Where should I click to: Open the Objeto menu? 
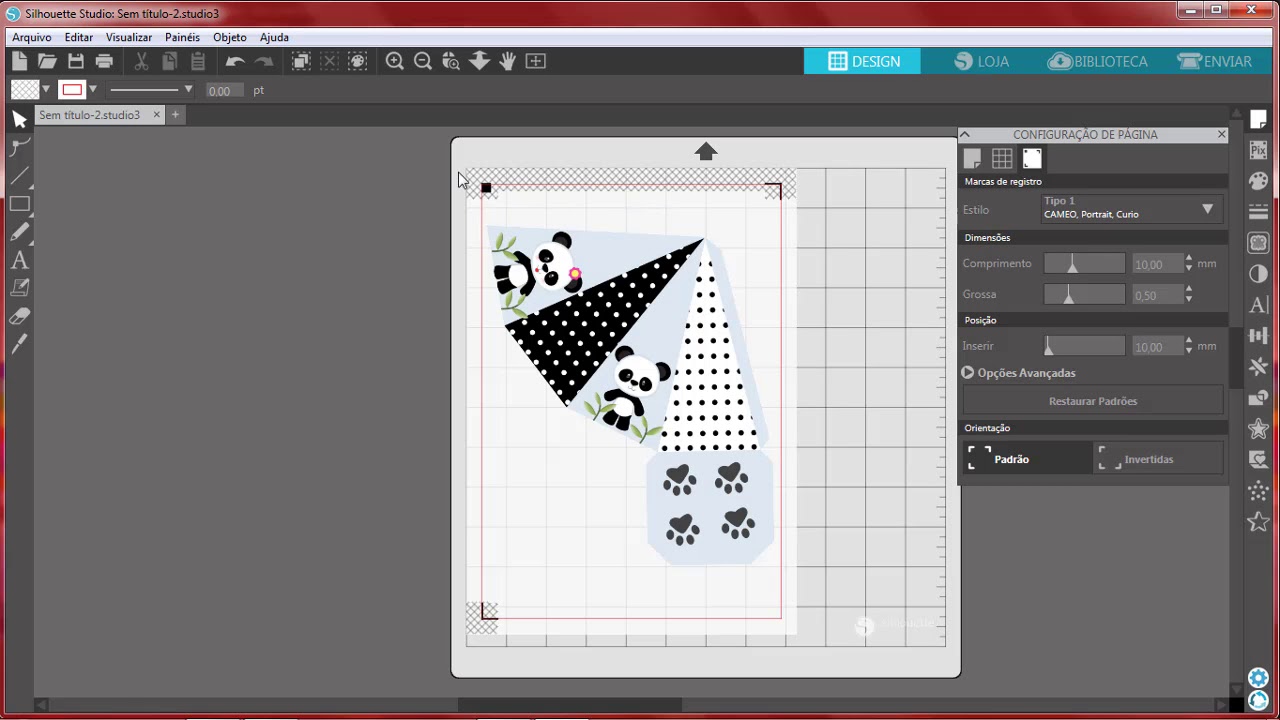[230, 37]
